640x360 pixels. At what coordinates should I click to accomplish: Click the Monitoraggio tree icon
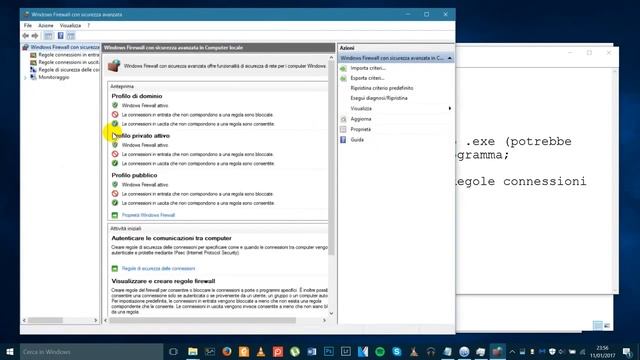pyautogui.click(x=33, y=77)
